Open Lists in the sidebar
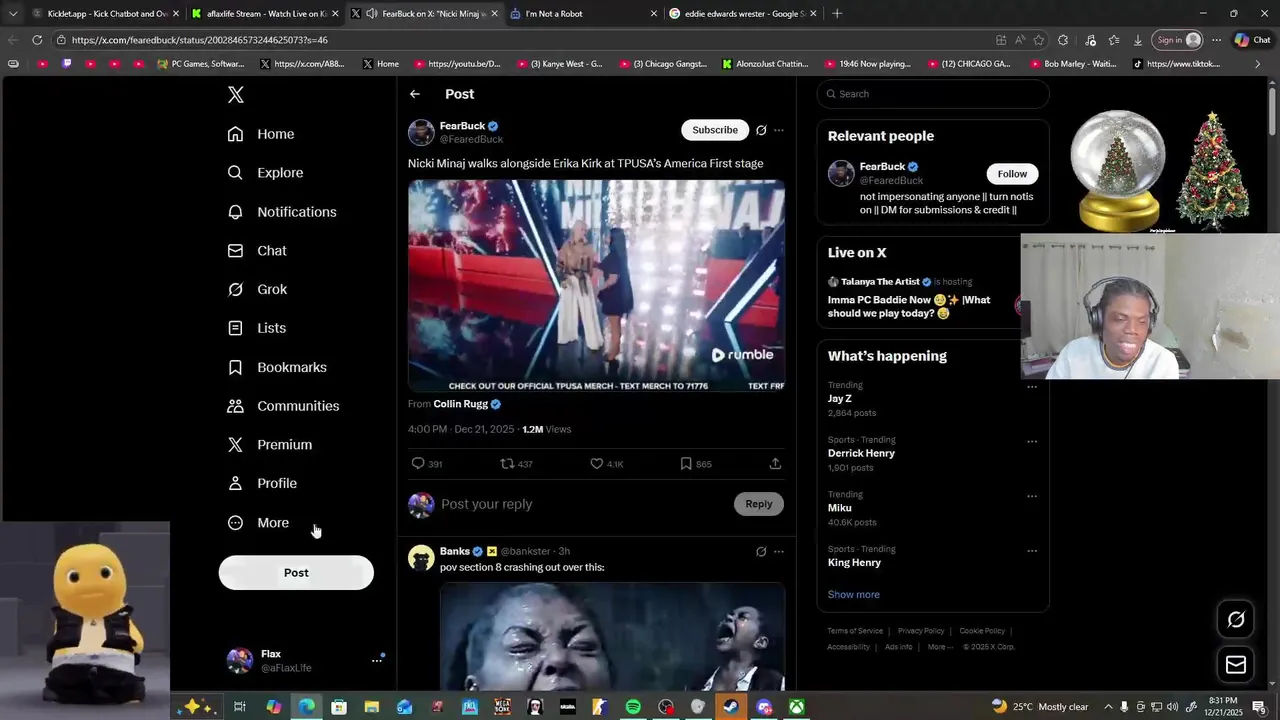This screenshot has width=1280, height=720. (257, 328)
